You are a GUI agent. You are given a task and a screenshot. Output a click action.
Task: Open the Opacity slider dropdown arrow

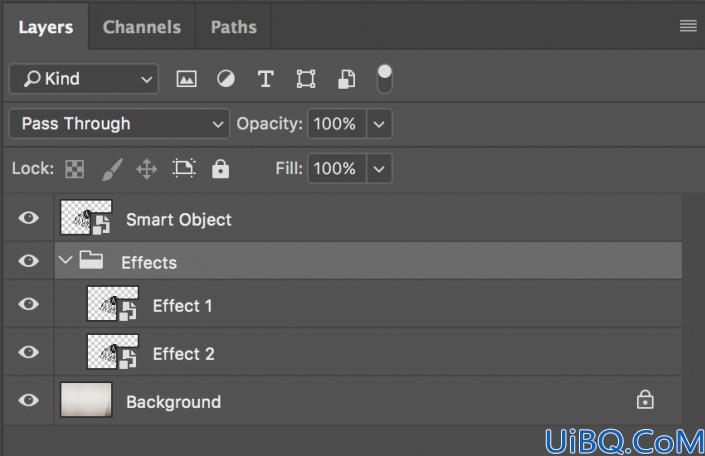pyautogui.click(x=379, y=124)
